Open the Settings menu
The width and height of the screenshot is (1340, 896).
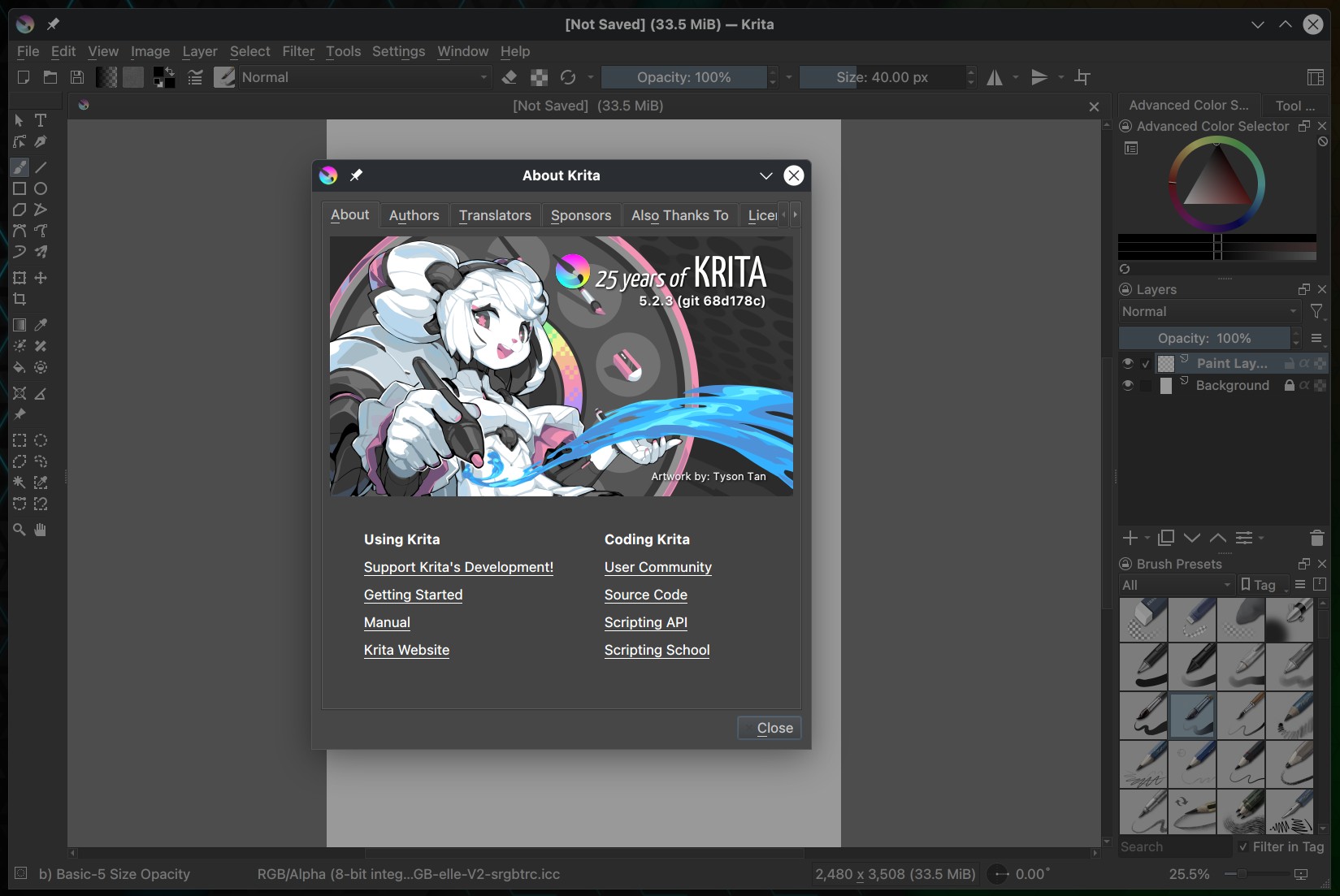click(x=398, y=51)
